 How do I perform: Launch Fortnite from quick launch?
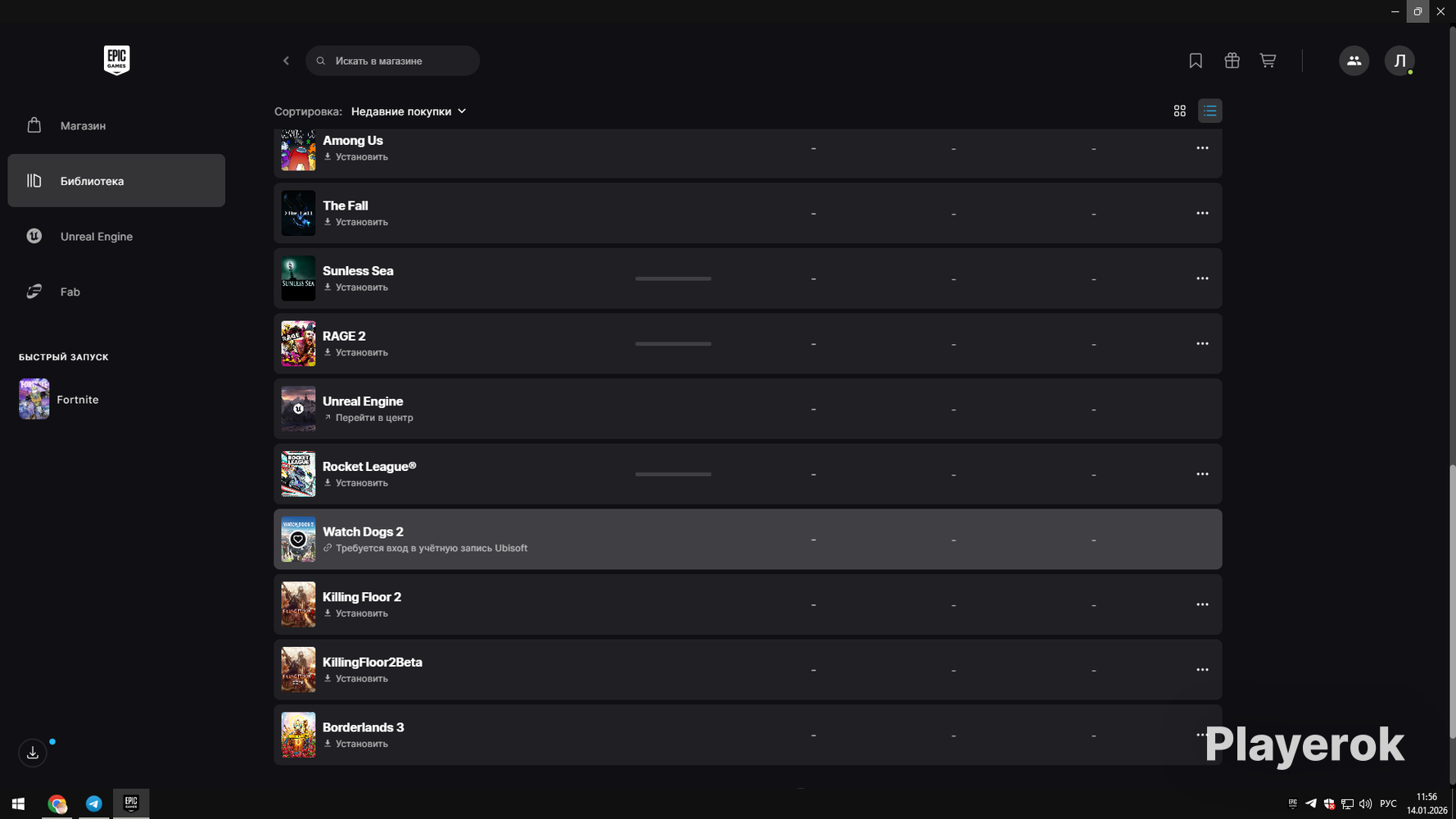coord(59,399)
